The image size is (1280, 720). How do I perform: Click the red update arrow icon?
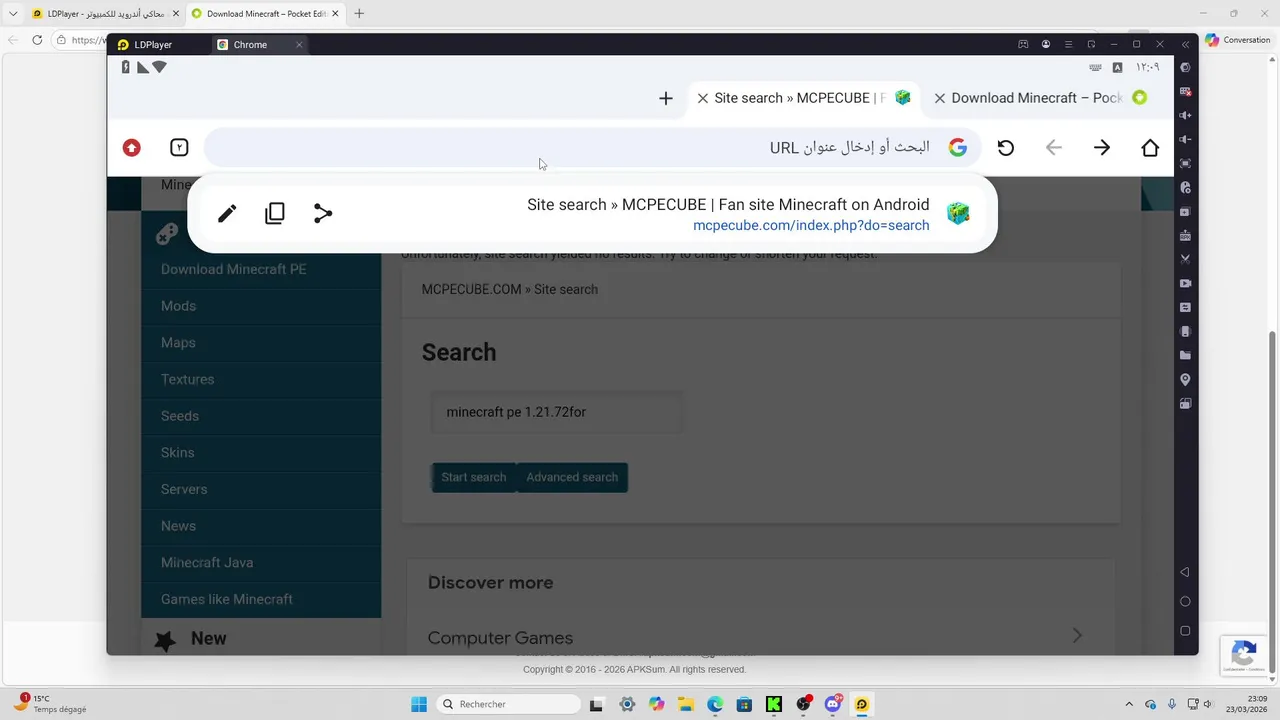(131, 148)
